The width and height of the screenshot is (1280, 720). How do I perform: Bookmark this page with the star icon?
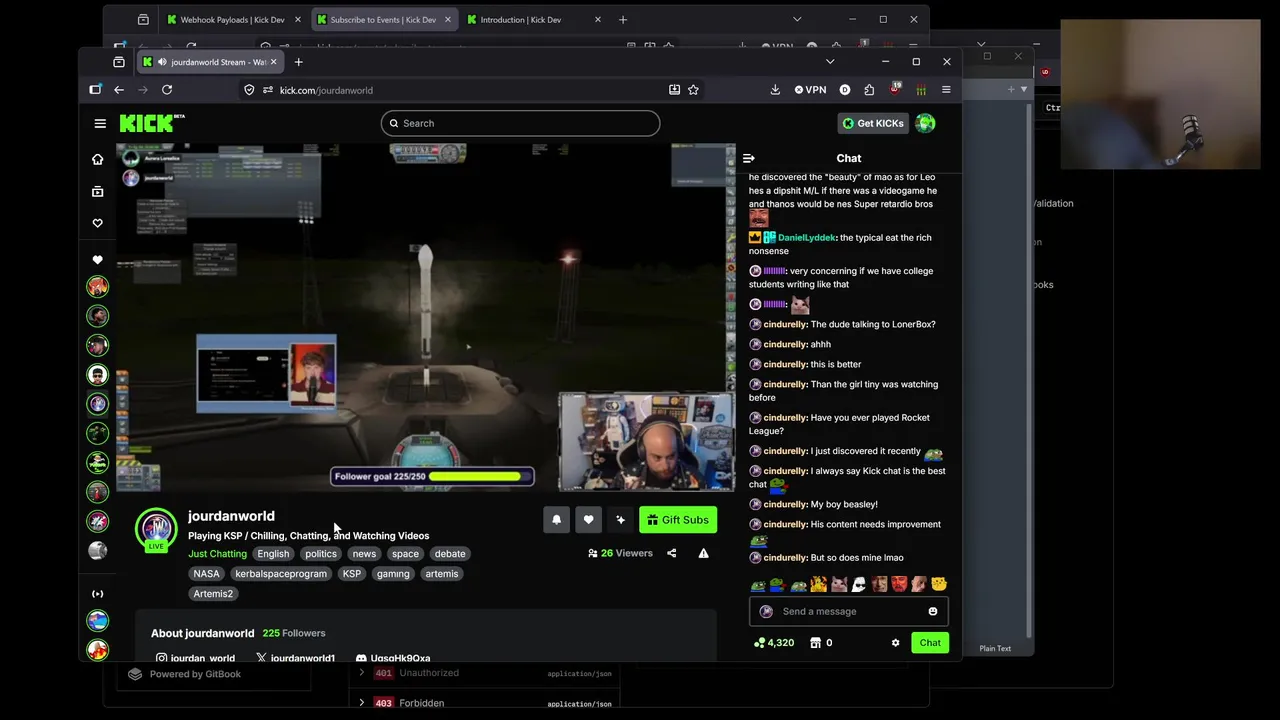693,90
